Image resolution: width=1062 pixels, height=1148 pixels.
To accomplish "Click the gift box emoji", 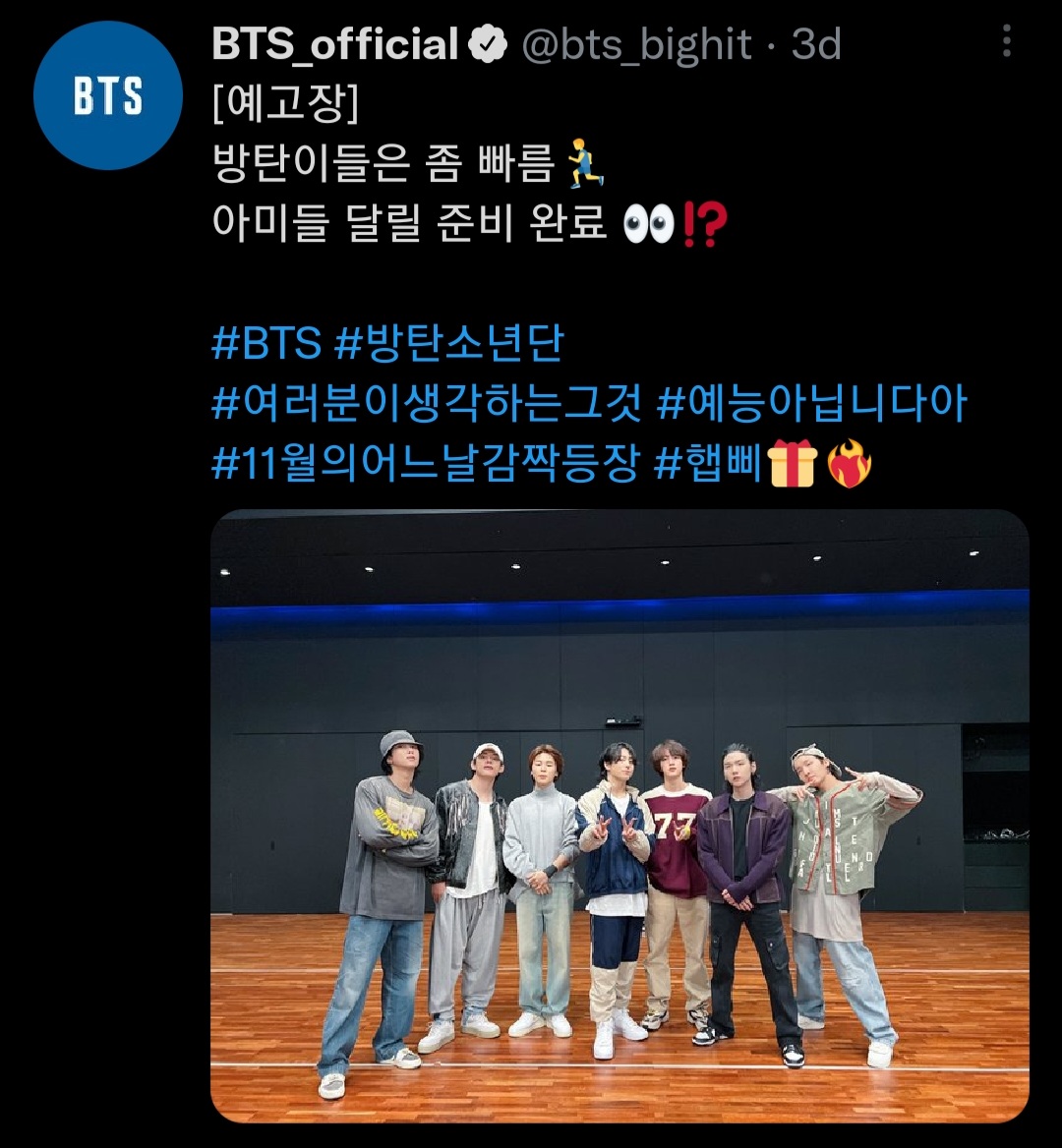I will point(792,464).
